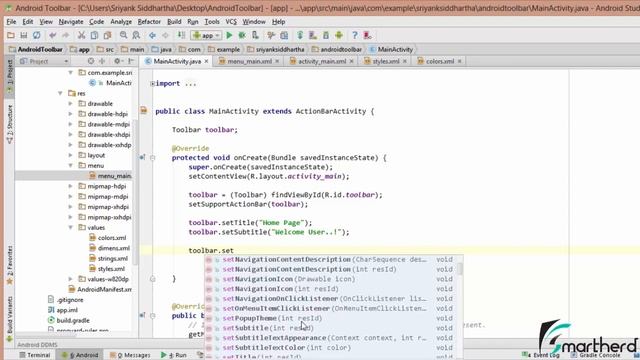Screen dimensions: 640x360
Task: Open the SDK Manager icon
Action: (x=326, y=36)
